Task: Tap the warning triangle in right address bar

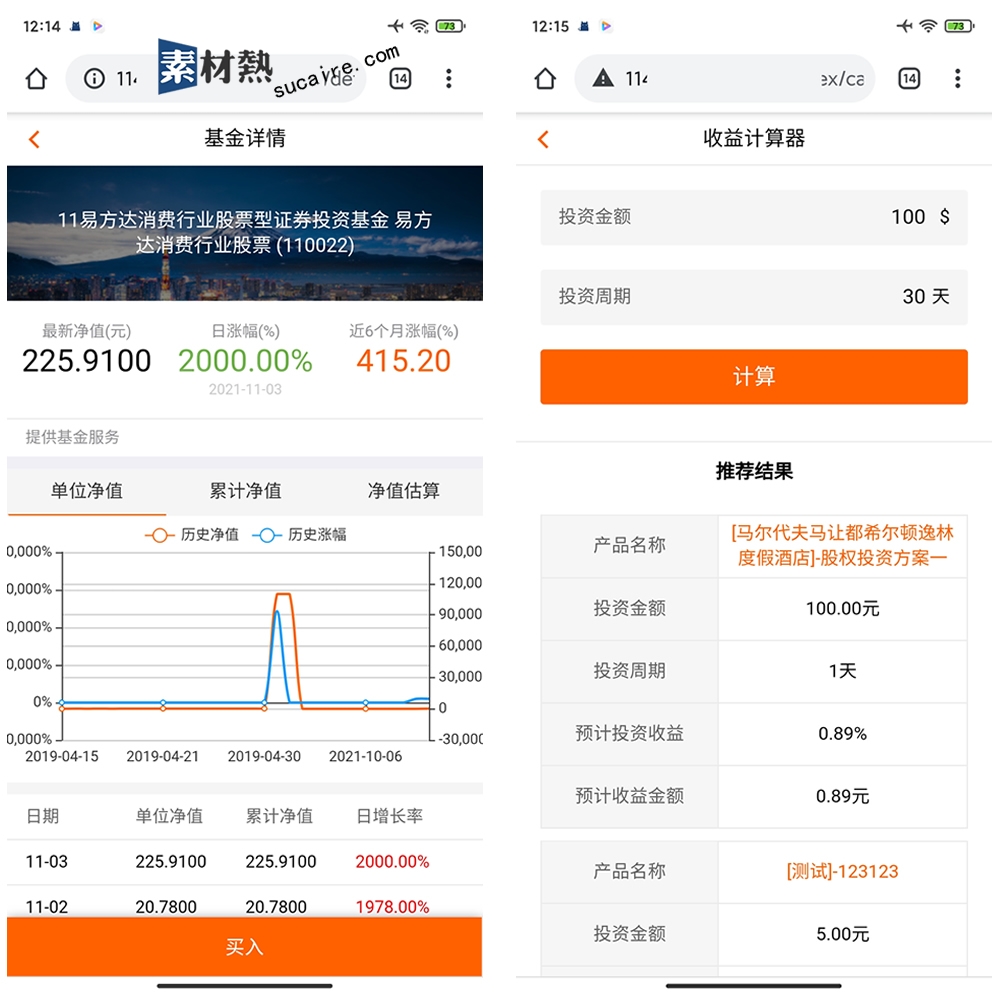Action: (603, 78)
